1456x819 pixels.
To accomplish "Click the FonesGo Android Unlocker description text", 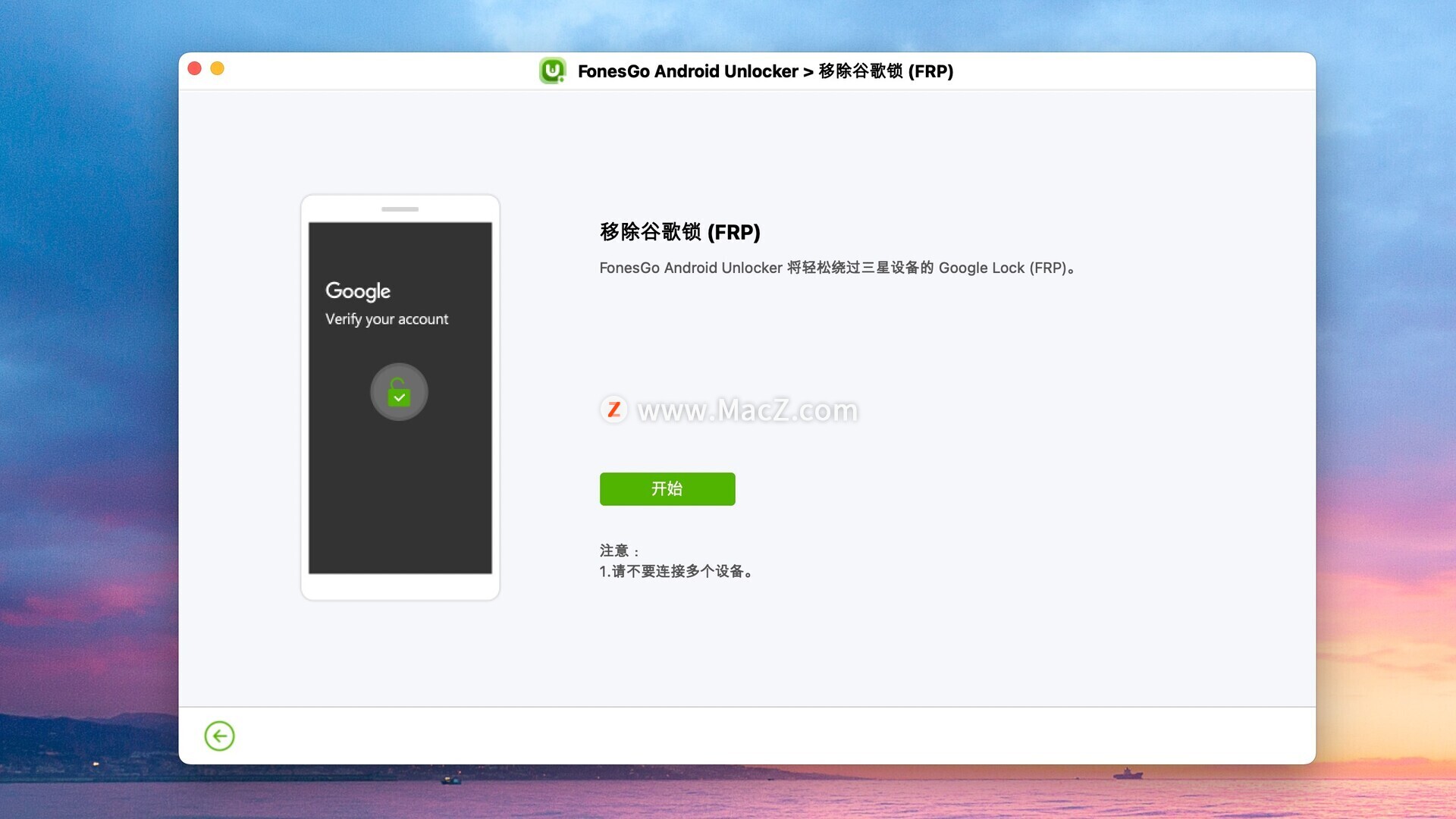I will pyautogui.click(x=837, y=268).
